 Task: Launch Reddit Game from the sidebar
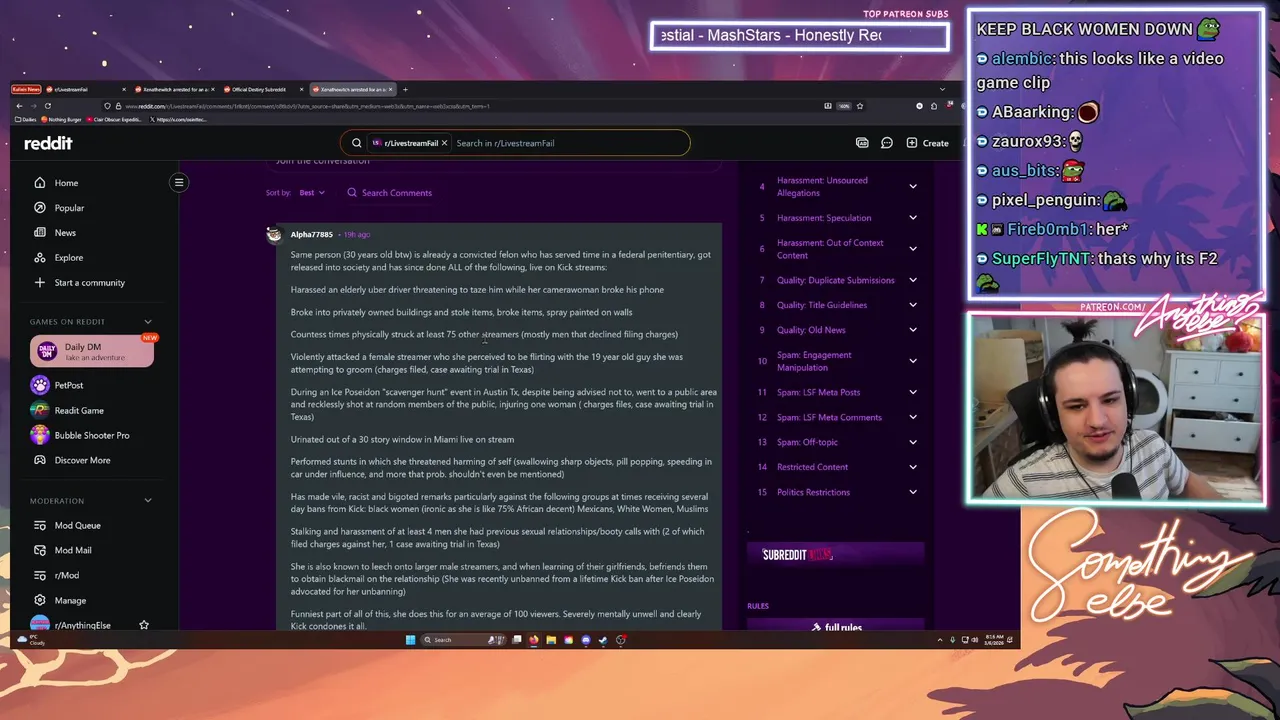[68, 410]
